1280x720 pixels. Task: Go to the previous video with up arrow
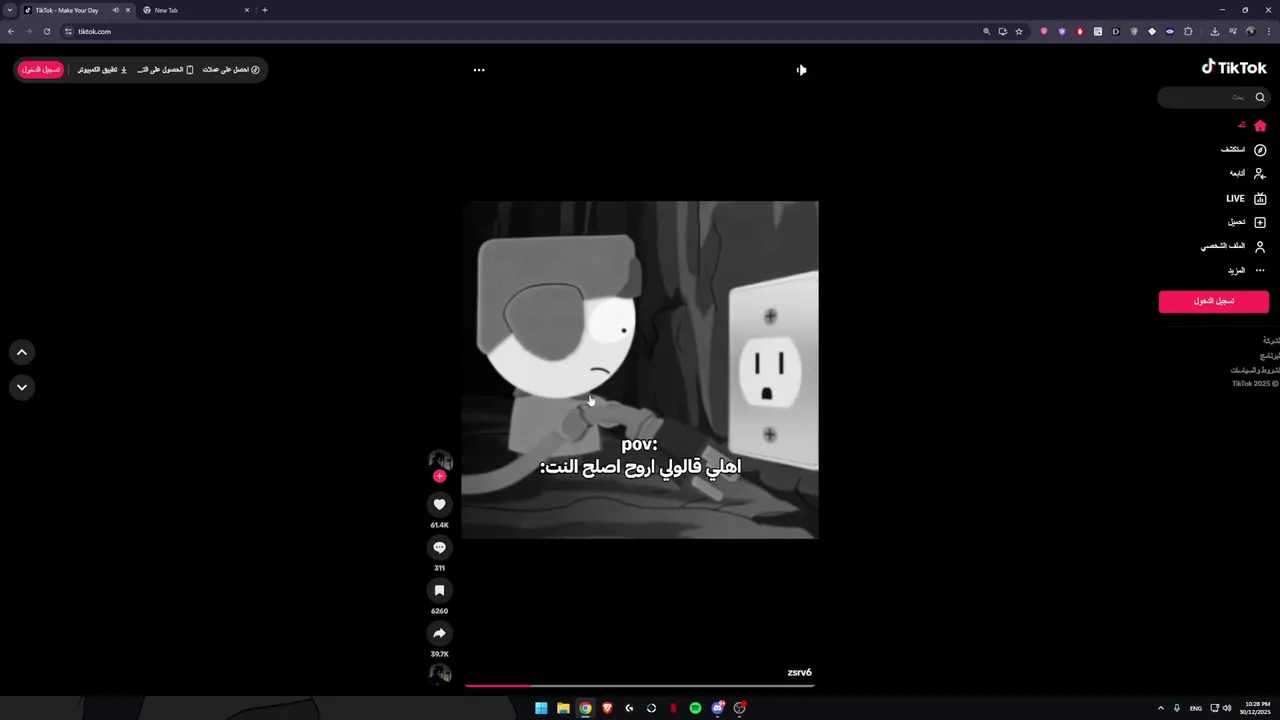pyautogui.click(x=22, y=352)
